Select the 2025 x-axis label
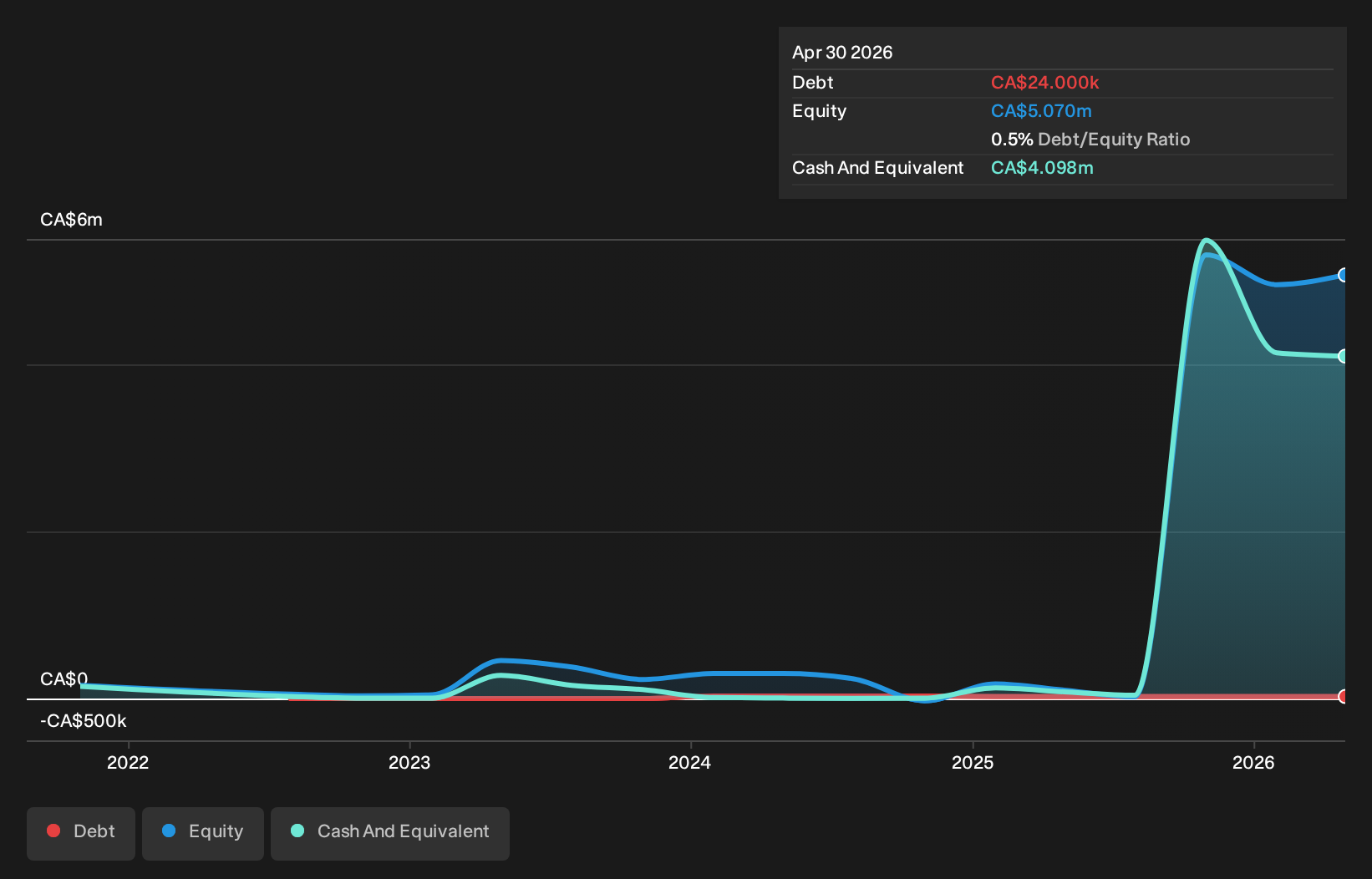Screen dimensions: 1372x879 973,762
